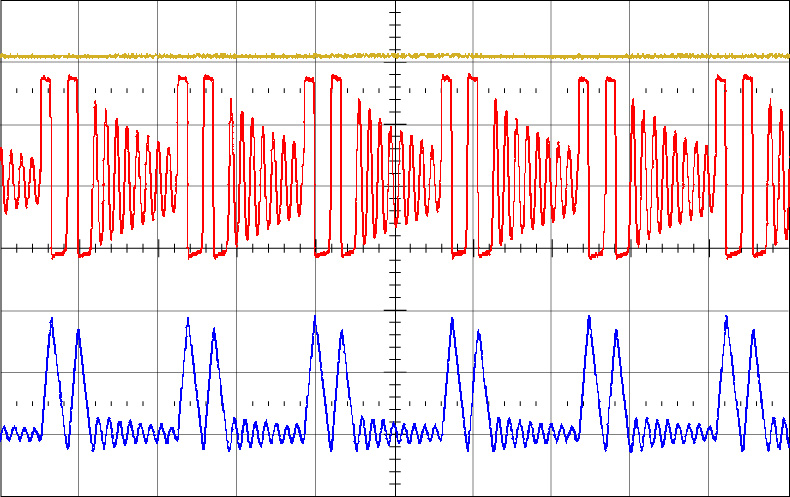This screenshot has height=497, width=790.
Task: Click the left end of the center horizontal axis
Action: 4,248
